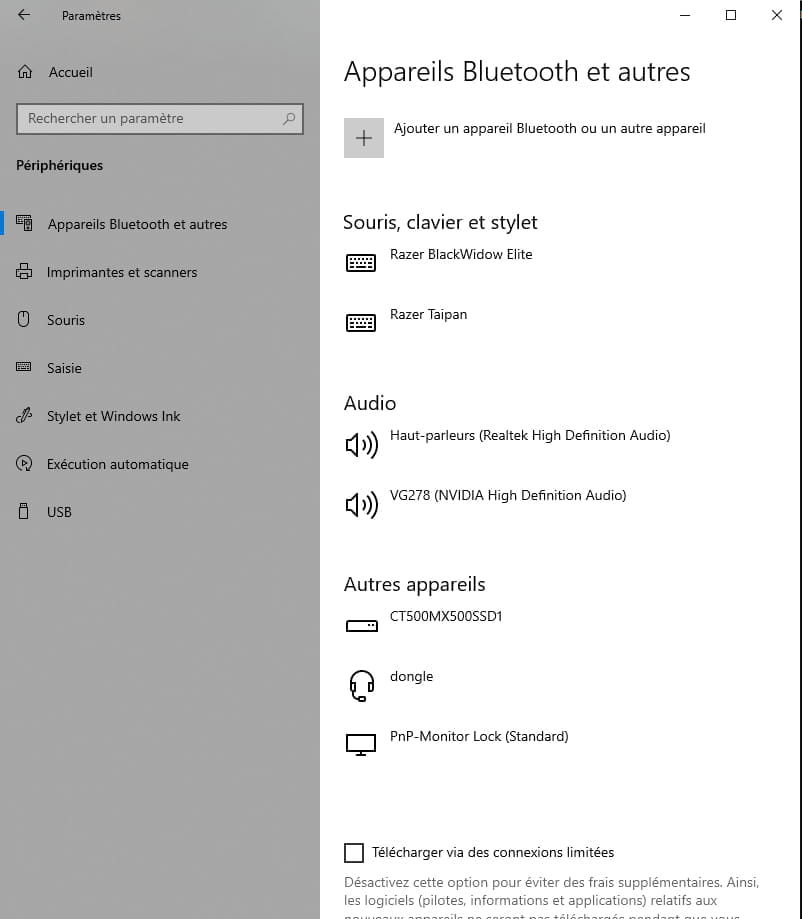
Task: Close the Paramètres window
Action: click(776, 15)
